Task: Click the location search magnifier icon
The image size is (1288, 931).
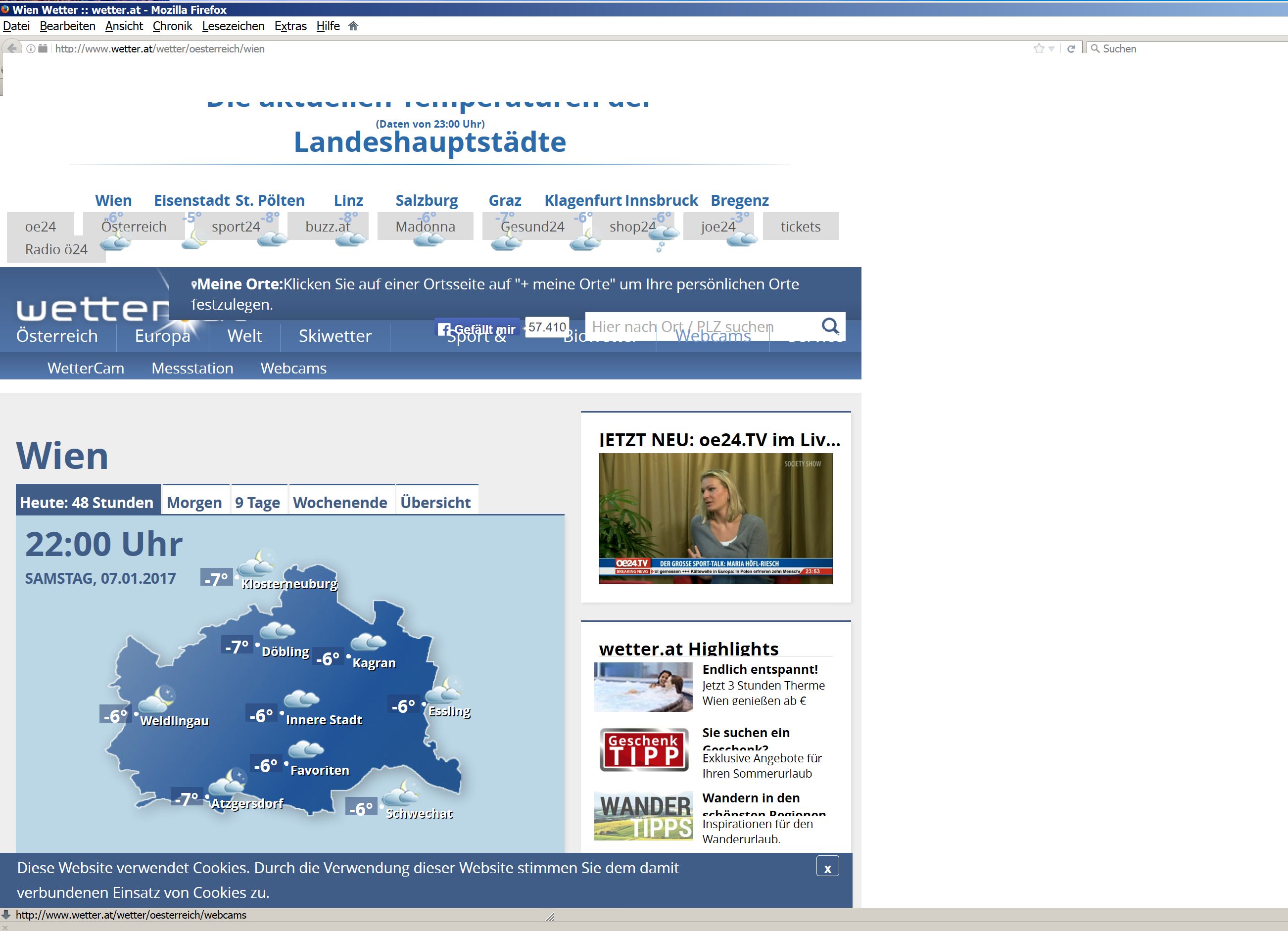Action: (x=830, y=326)
